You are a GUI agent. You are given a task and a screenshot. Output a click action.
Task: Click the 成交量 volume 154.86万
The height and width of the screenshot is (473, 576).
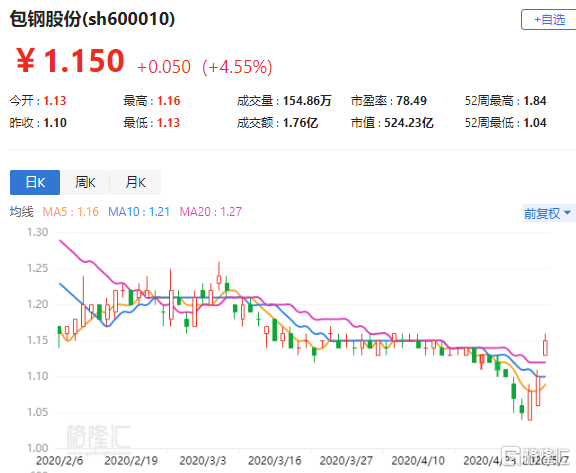[307, 101]
